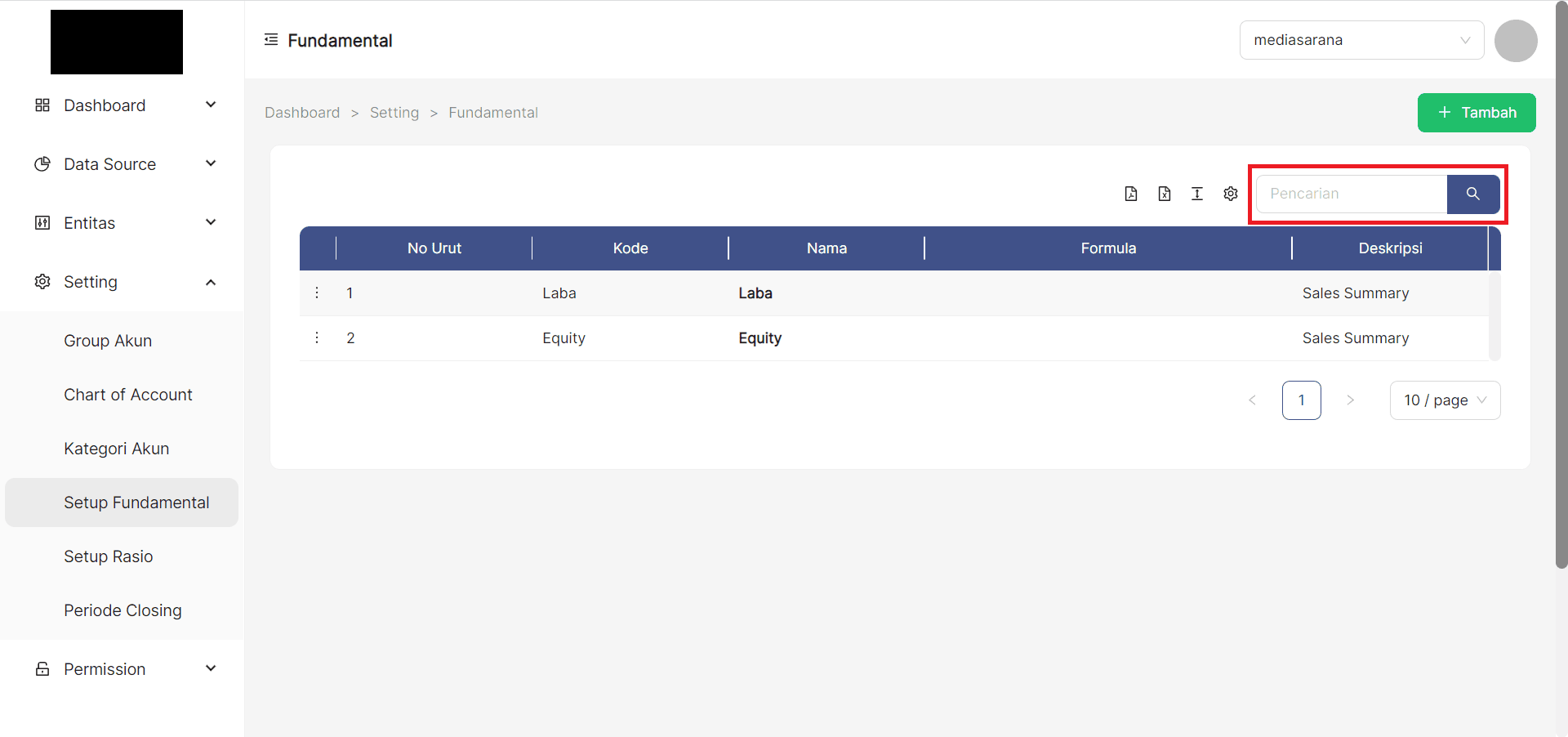Open row actions menu for Equity
Viewport: 1568px width, 737px height.
(317, 337)
